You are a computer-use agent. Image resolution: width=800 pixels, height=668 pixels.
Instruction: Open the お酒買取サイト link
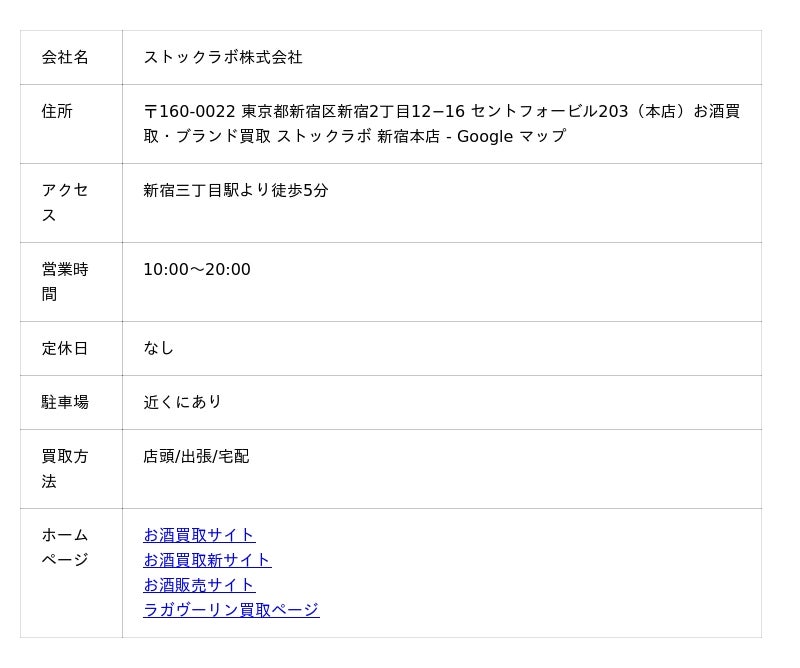click(x=199, y=535)
